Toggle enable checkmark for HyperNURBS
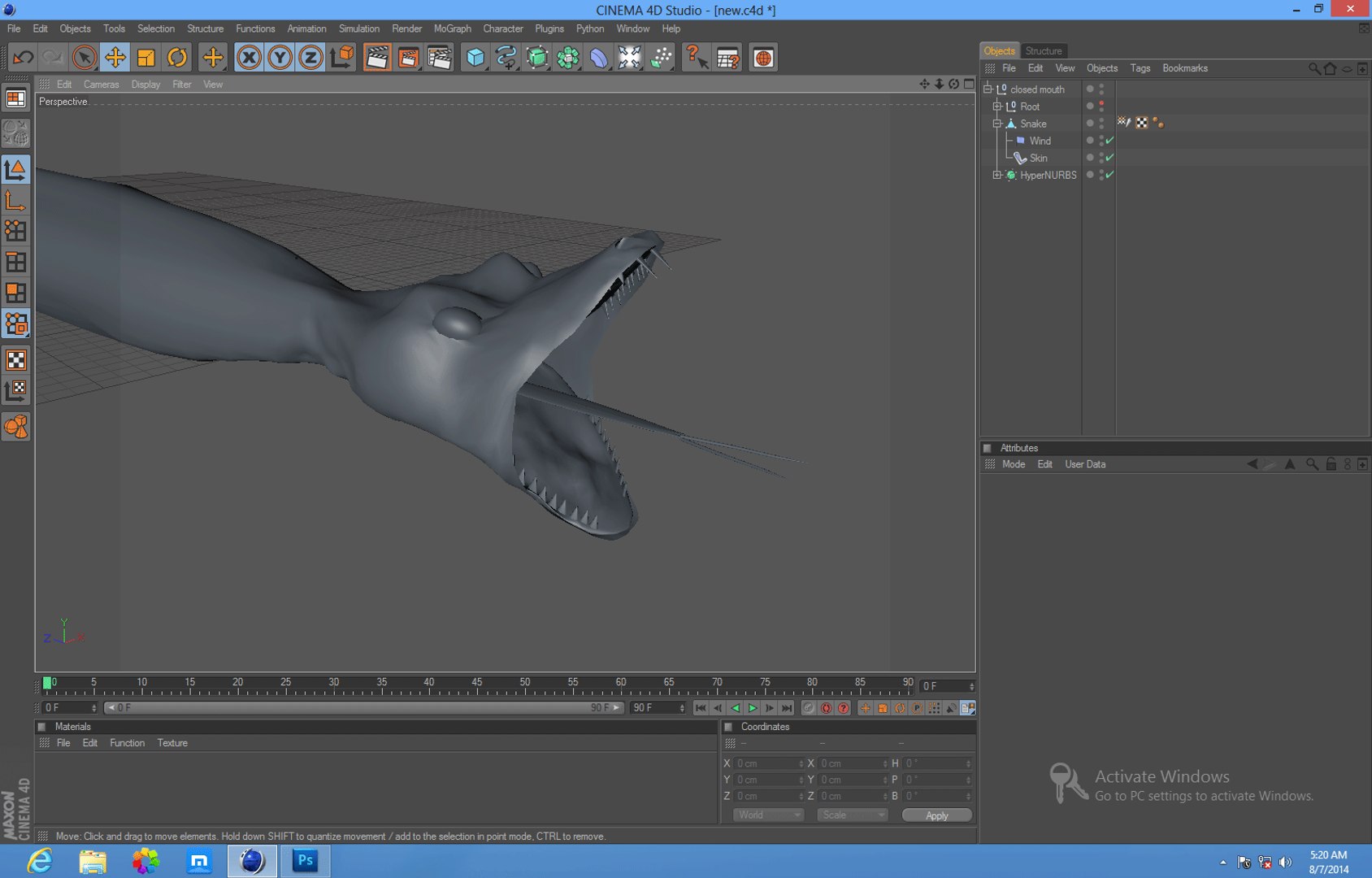Image resolution: width=1372 pixels, height=878 pixels. pyautogui.click(x=1109, y=175)
